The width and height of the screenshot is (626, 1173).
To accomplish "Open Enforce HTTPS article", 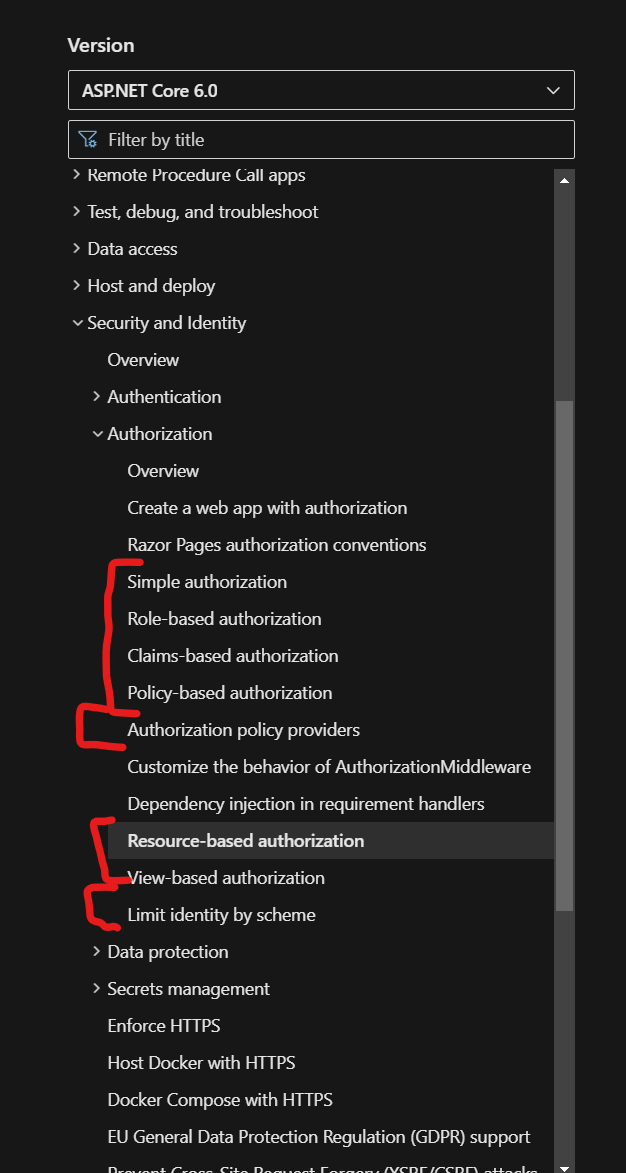I will coord(164,1026).
